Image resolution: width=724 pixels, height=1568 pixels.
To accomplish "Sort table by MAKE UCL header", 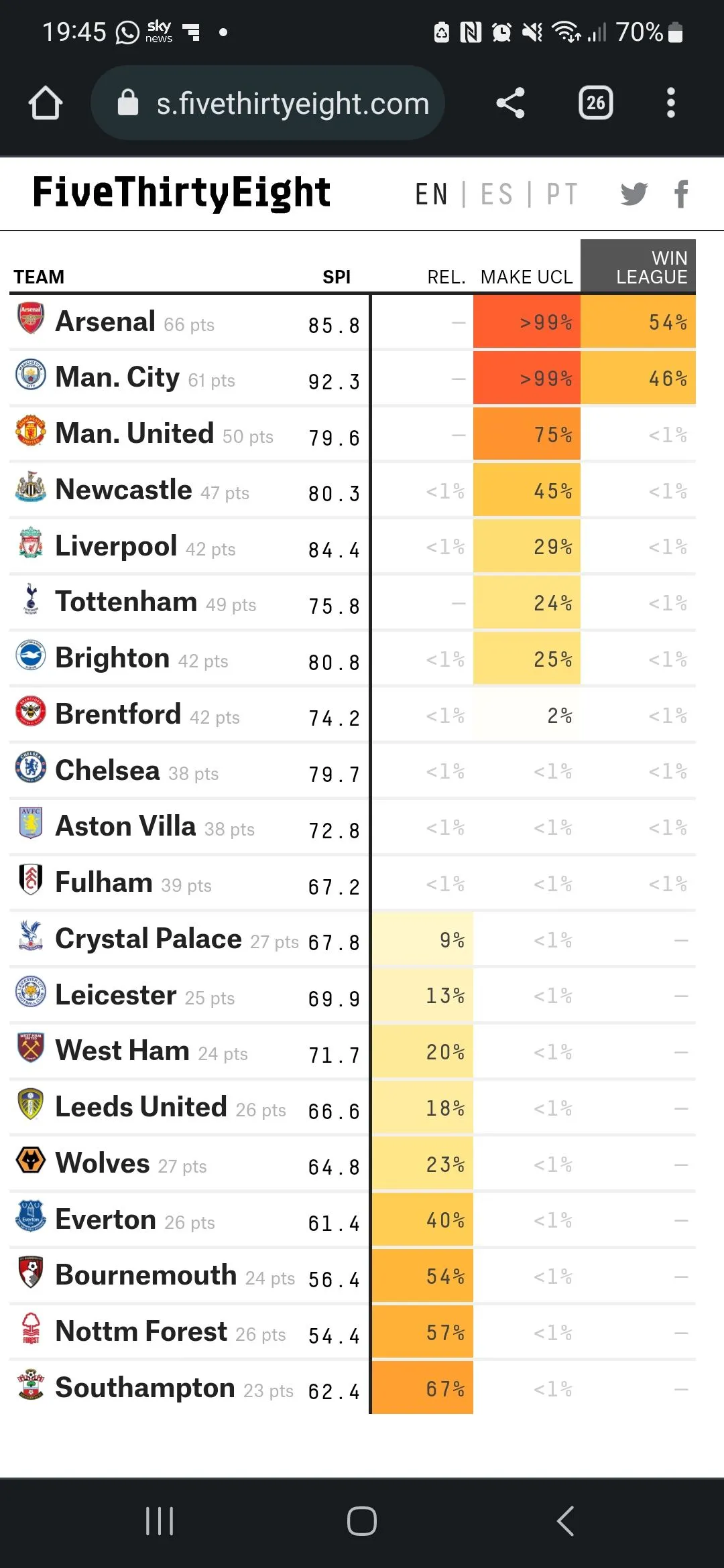I will [526, 277].
